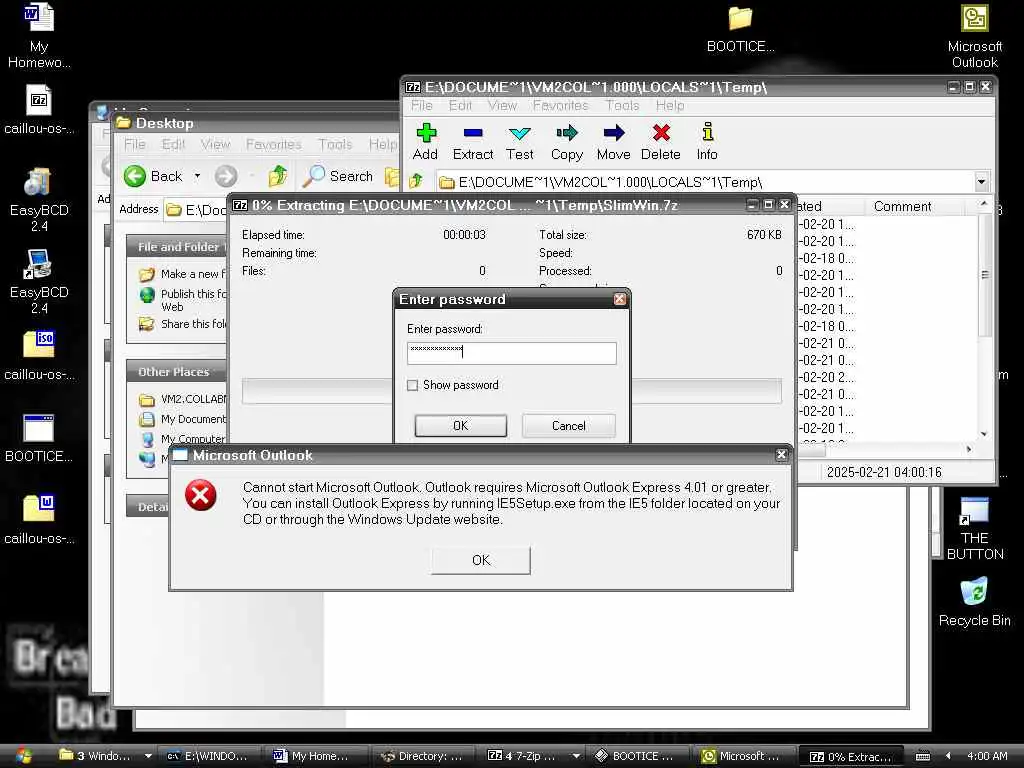Image resolution: width=1024 pixels, height=768 pixels.
Task: Click the Forward arrow in Desktop explorer window
Action: (226, 176)
